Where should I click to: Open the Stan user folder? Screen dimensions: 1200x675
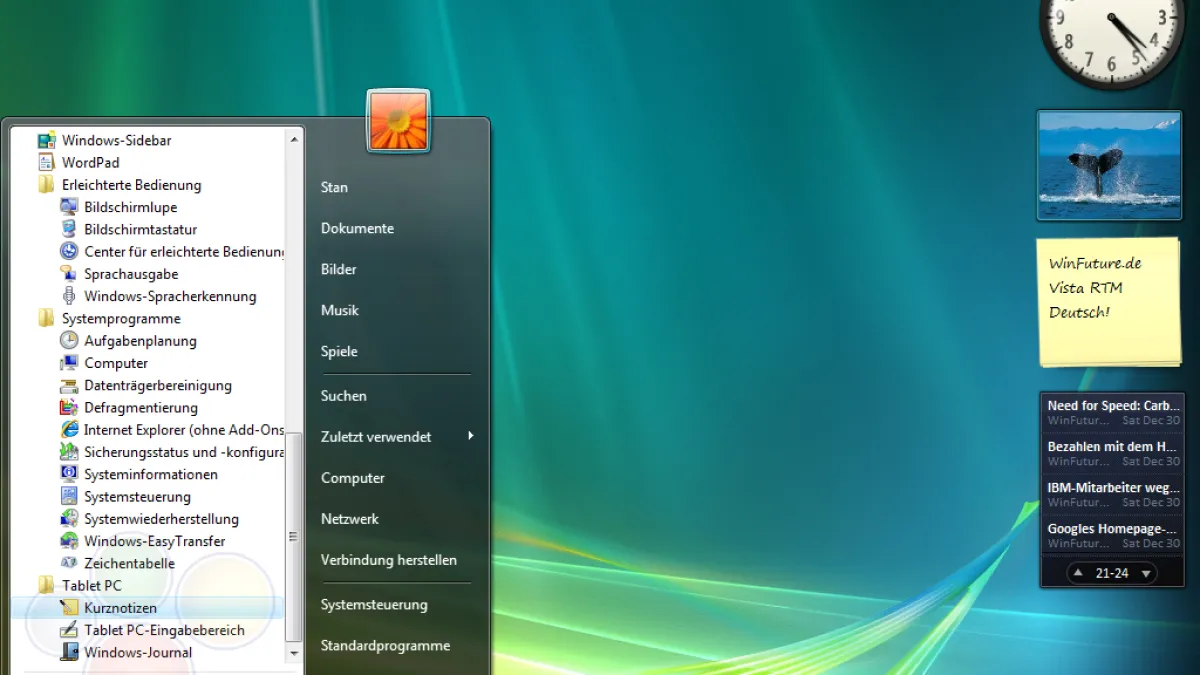[334, 187]
